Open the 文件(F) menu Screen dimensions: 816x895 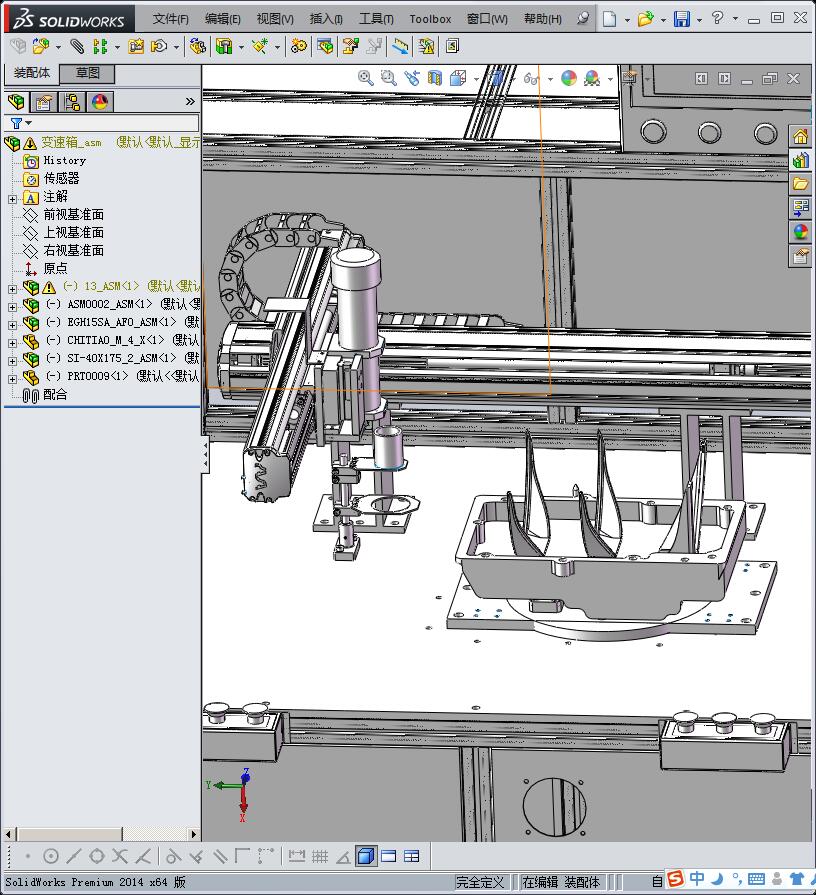170,19
